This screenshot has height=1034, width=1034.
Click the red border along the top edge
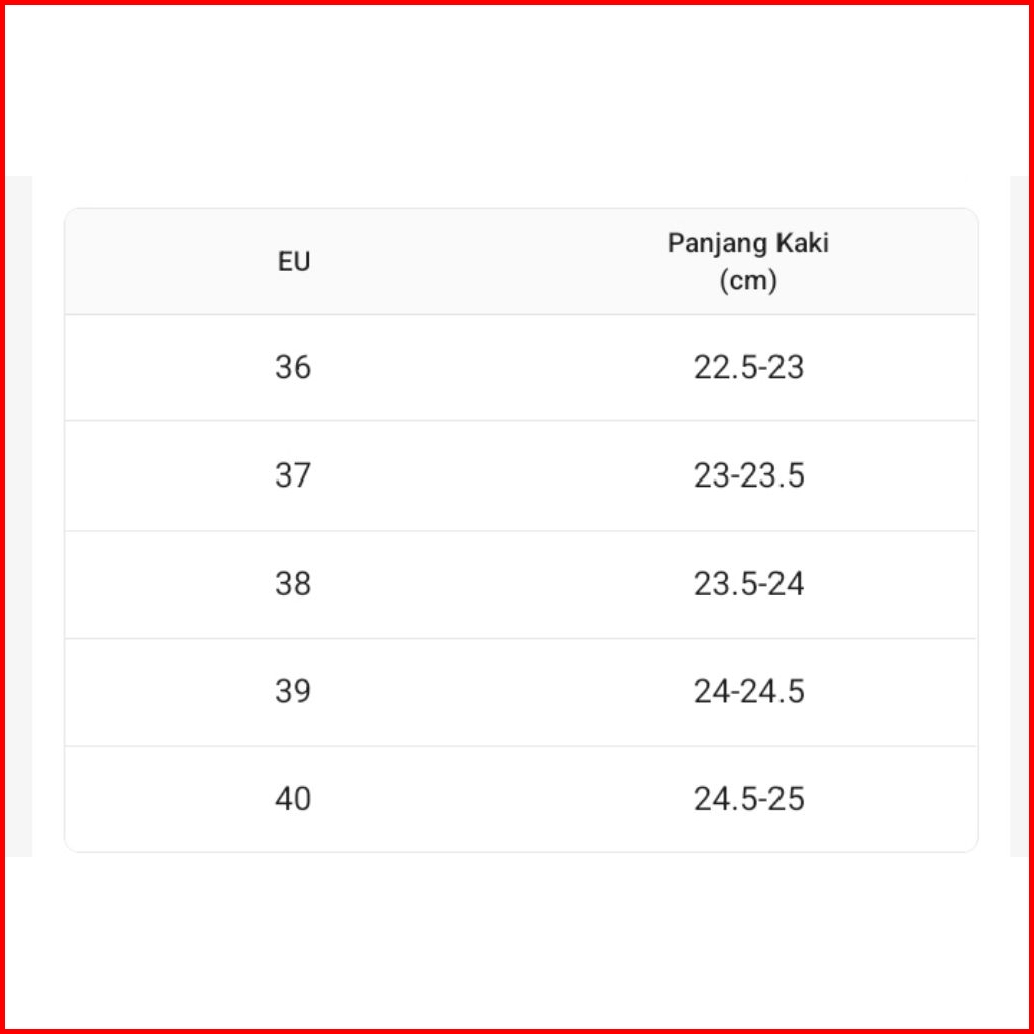pyautogui.click(x=517, y=3)
